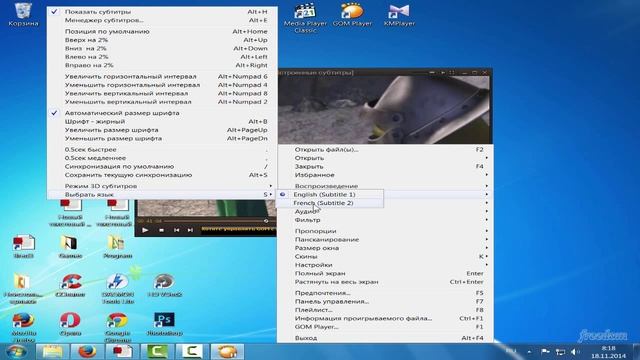Open Firefox from the taskbar

point(87,351)
